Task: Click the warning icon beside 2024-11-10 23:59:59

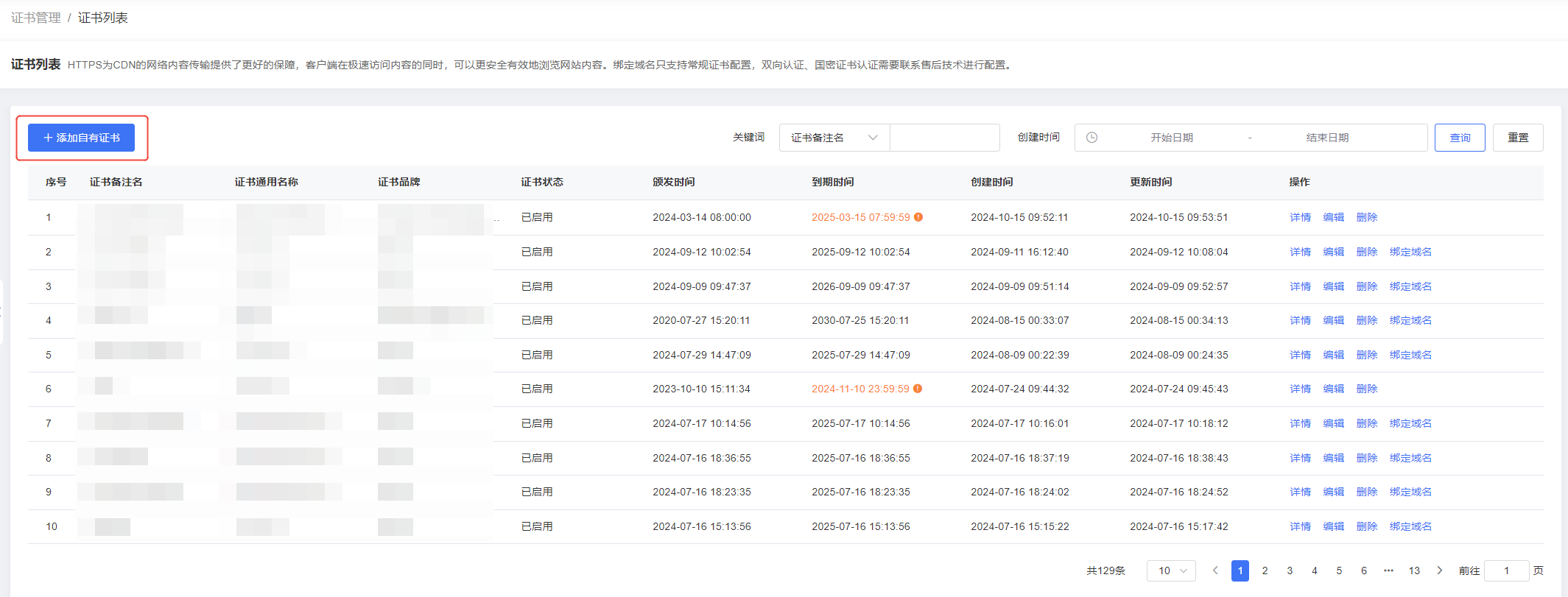Action: point(918,389)
